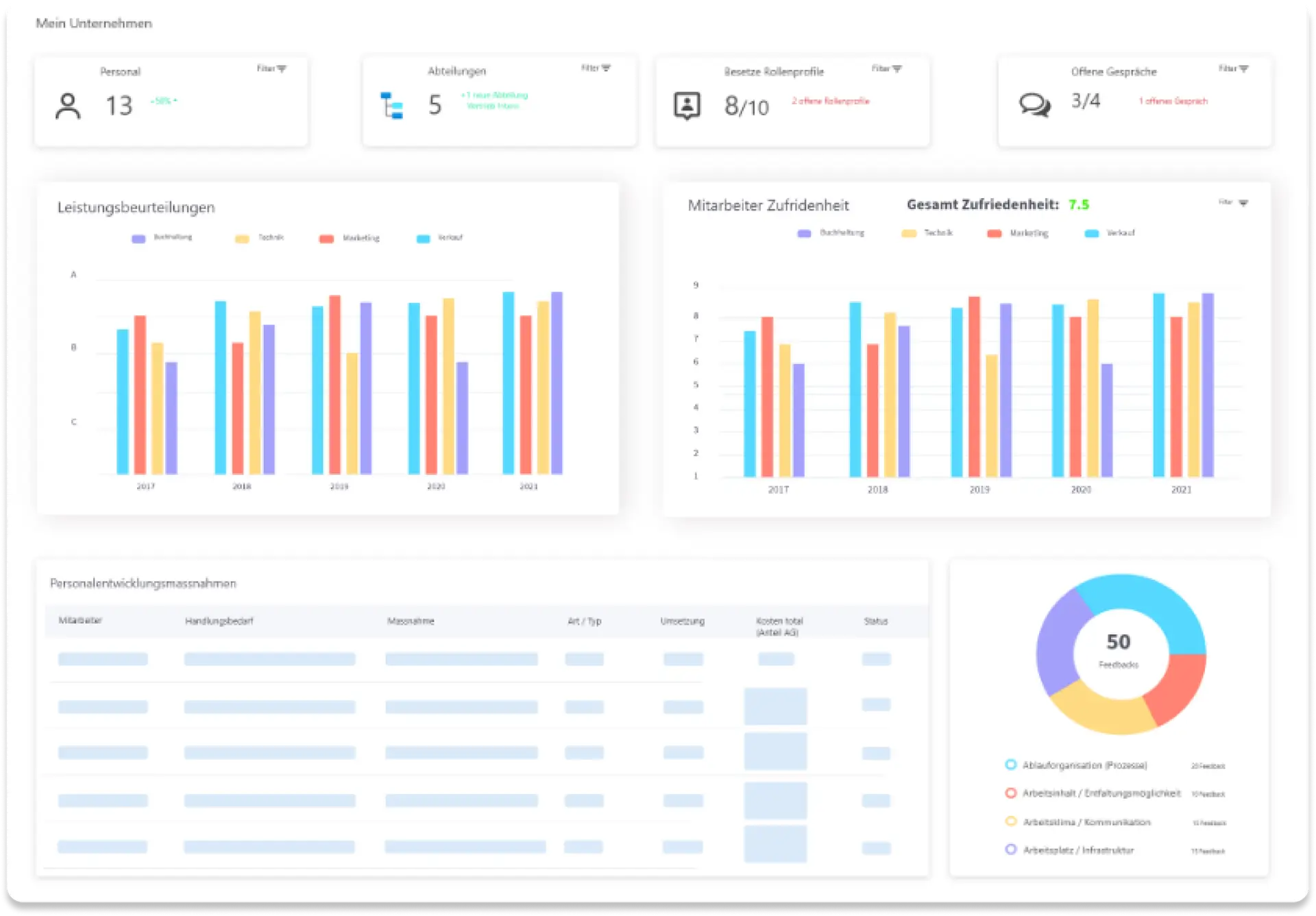Image resolution: width=1316 pixels, height=916 pixels.
Task: Toggle Verkauf legend swatch in Mitarbeiter Zufriedenheit chart
Action: [1091, 234]
